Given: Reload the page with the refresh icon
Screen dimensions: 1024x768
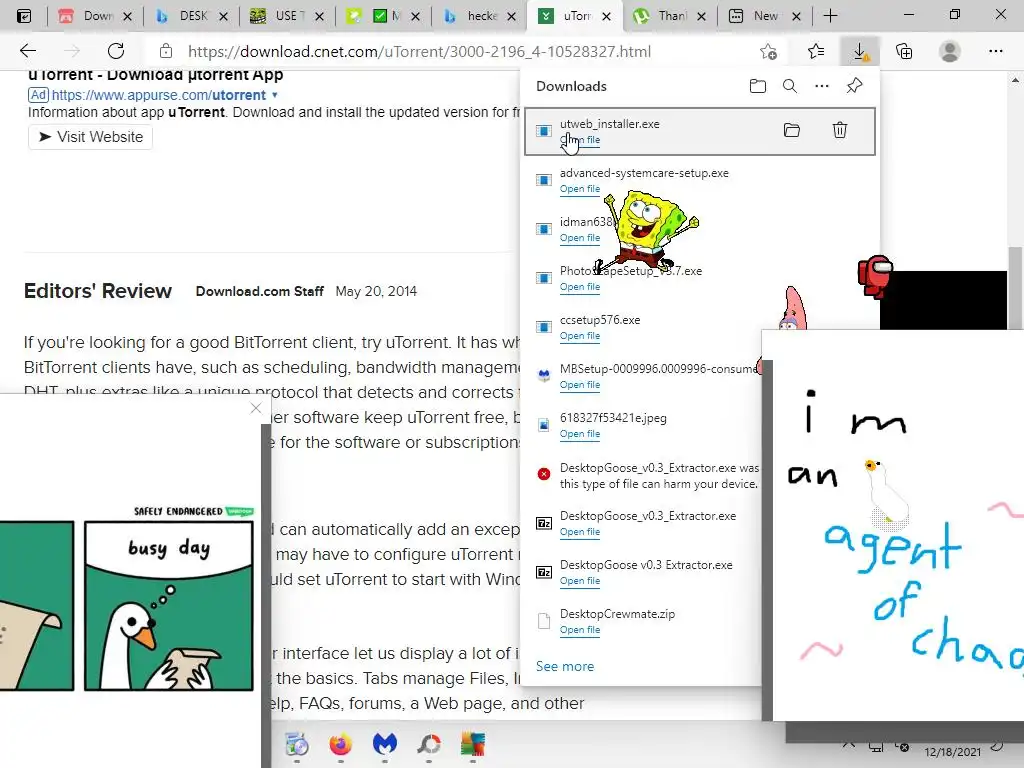Looking at the screenshot, I should 116,51.
